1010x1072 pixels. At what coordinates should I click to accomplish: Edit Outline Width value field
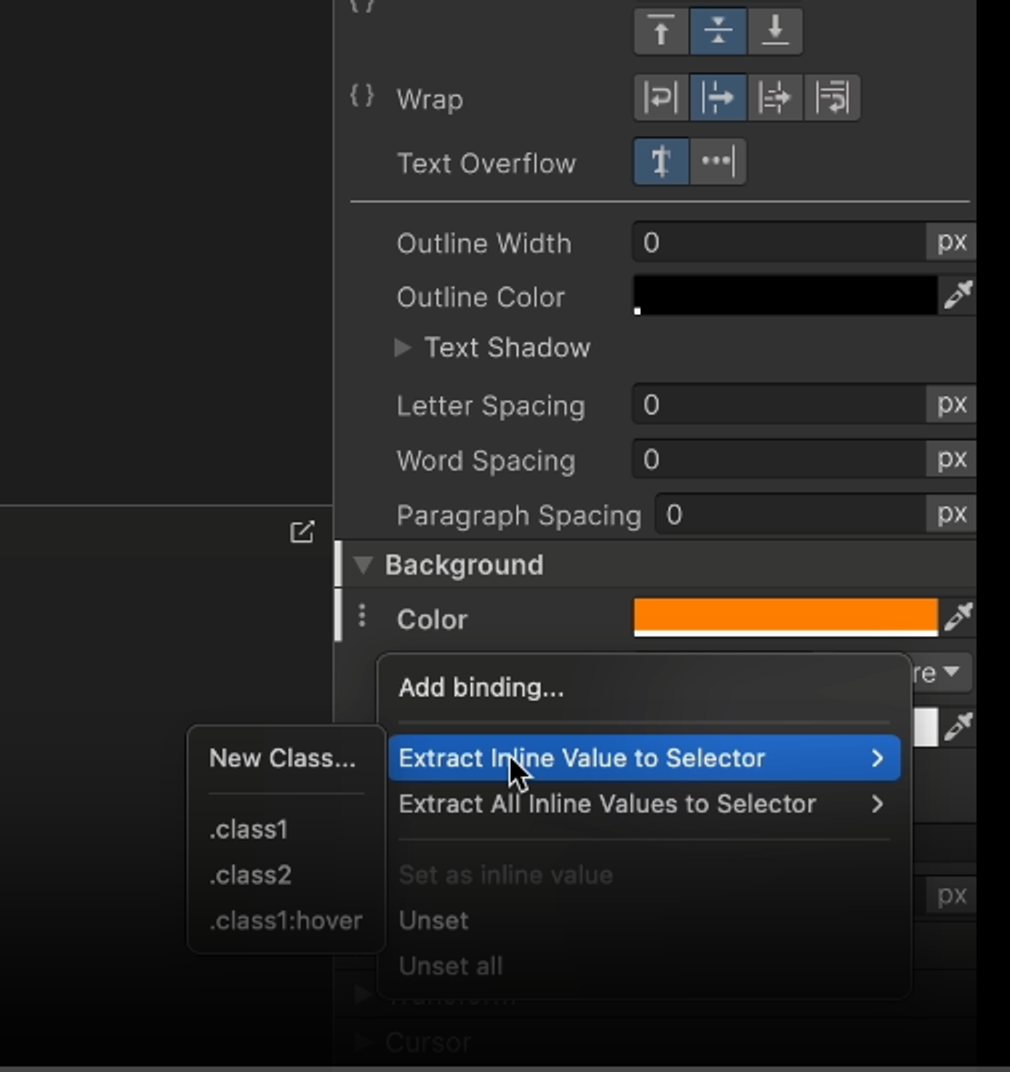tap(780, 242)
